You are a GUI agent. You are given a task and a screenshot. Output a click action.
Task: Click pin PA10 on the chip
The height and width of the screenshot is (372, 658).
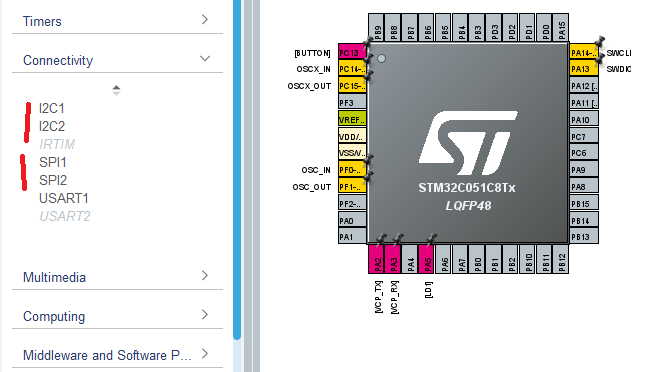[584, 119]
